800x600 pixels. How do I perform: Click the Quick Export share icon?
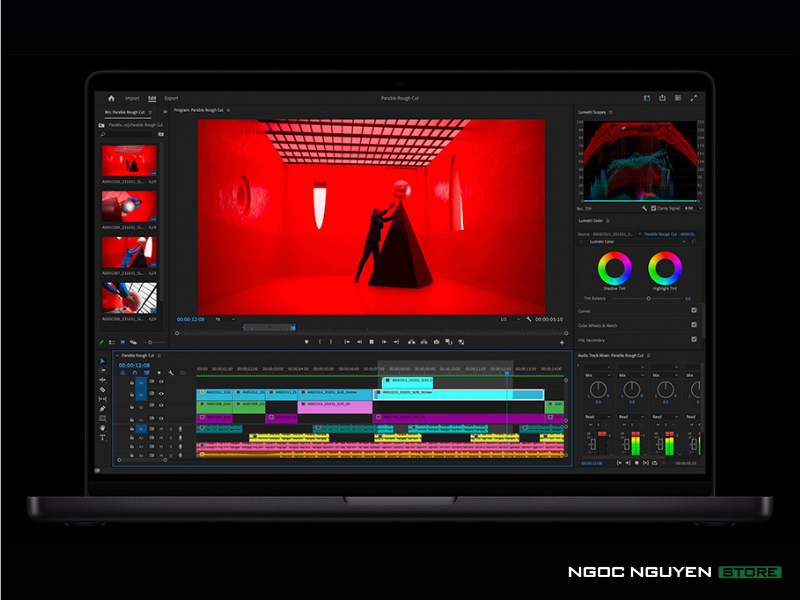tap(663, 98)
